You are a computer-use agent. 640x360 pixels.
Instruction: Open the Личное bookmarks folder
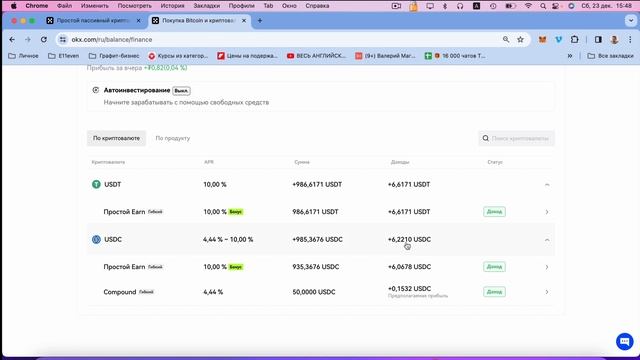(x=24, y=56)
